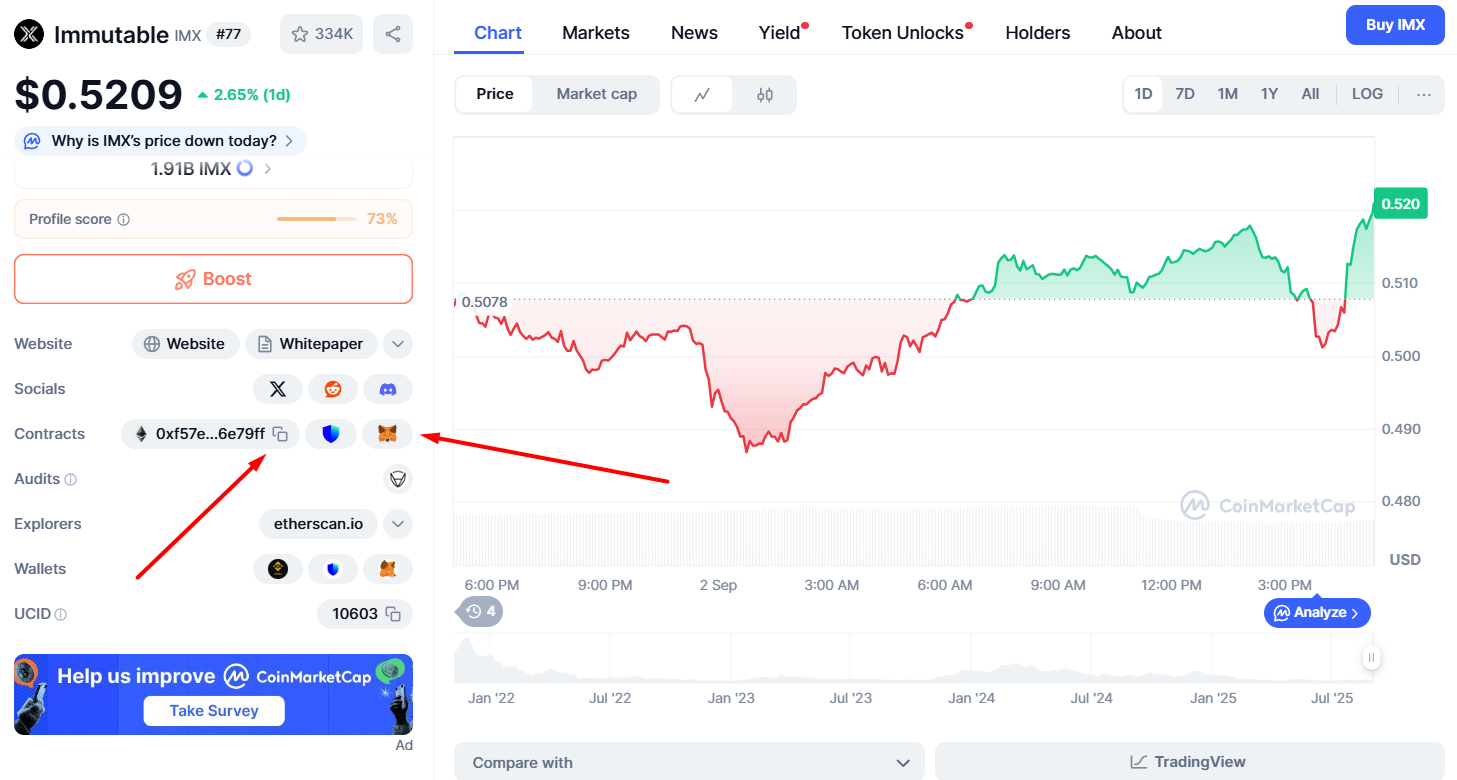Image resolution: width=1457 pixels, height=780 pixels.
Task: Copy the UCID 10603 value
Action: point(393,614)
